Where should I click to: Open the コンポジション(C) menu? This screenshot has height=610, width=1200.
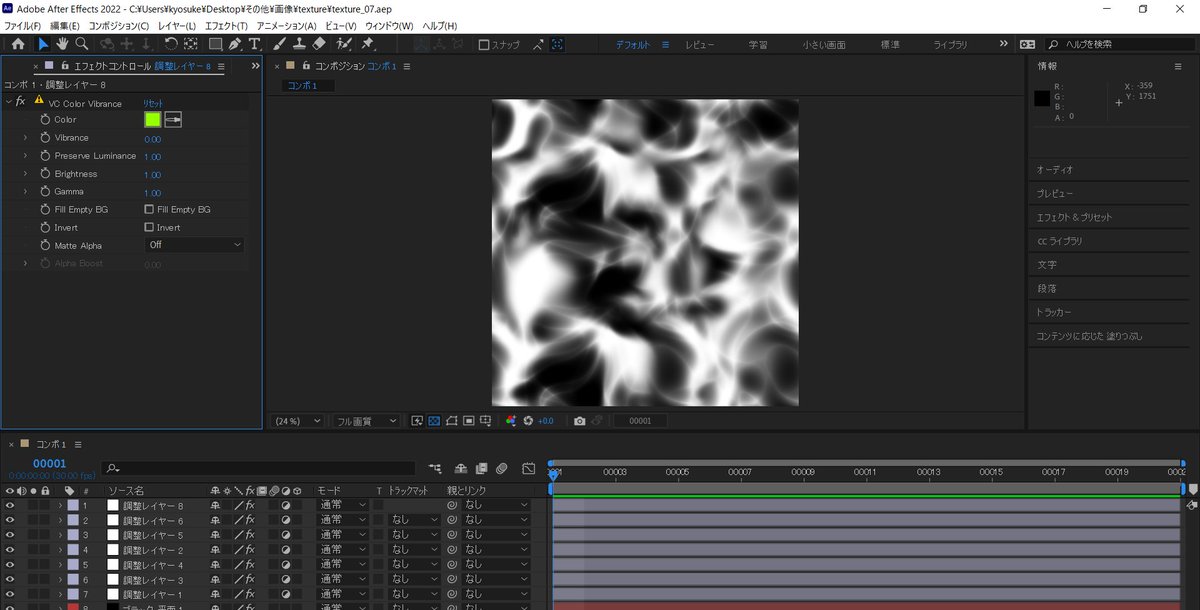pos(118,26)
